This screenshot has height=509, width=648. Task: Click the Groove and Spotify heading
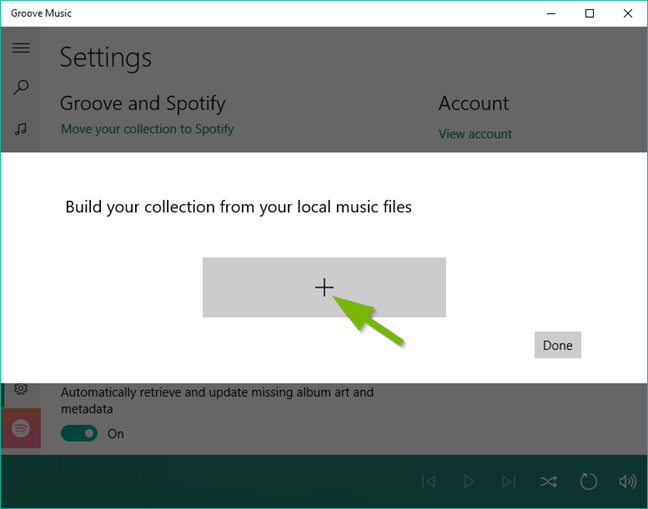pyautogui.click(x=143, y=103)
